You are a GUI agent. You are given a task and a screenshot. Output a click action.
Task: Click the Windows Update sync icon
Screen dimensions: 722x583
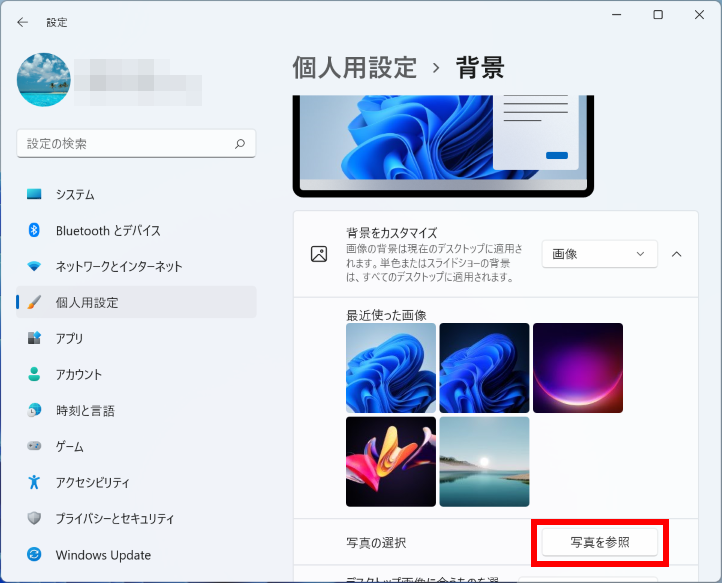coord(34,554)
